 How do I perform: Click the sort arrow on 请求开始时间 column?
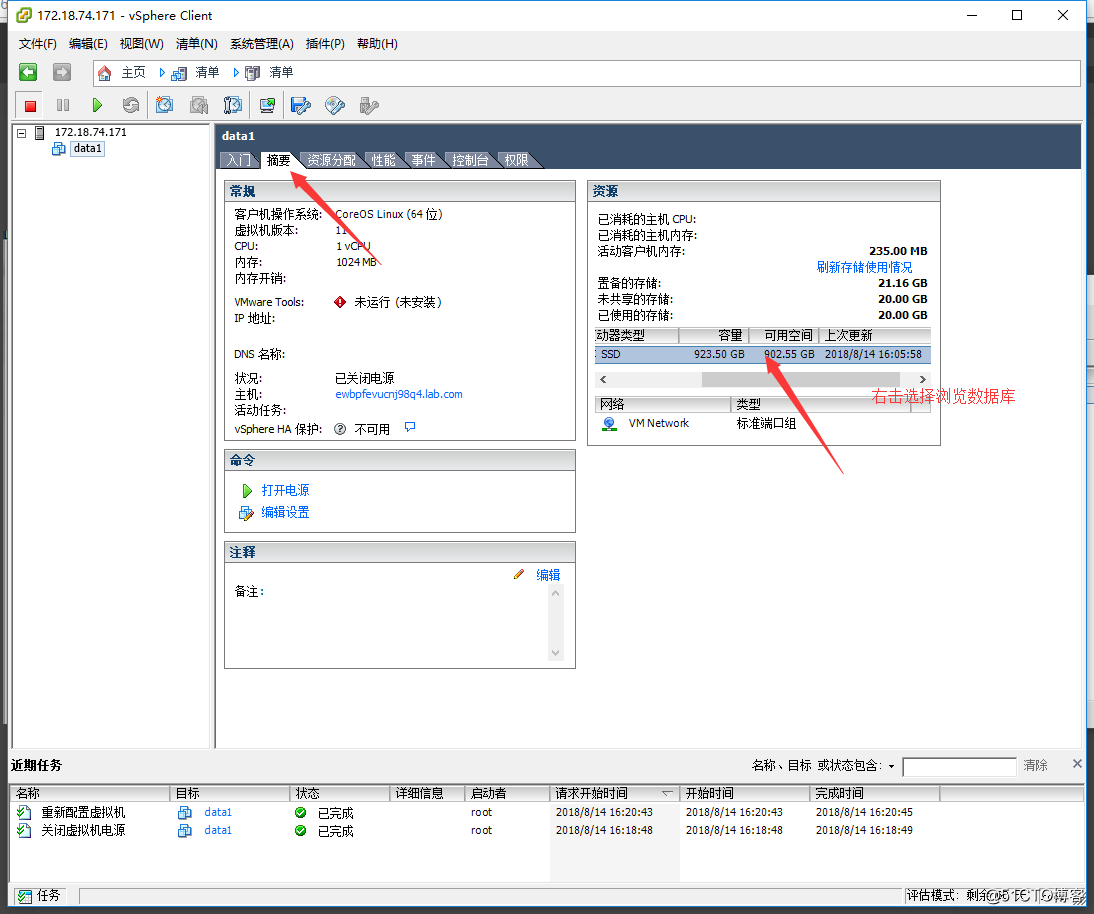667,793
